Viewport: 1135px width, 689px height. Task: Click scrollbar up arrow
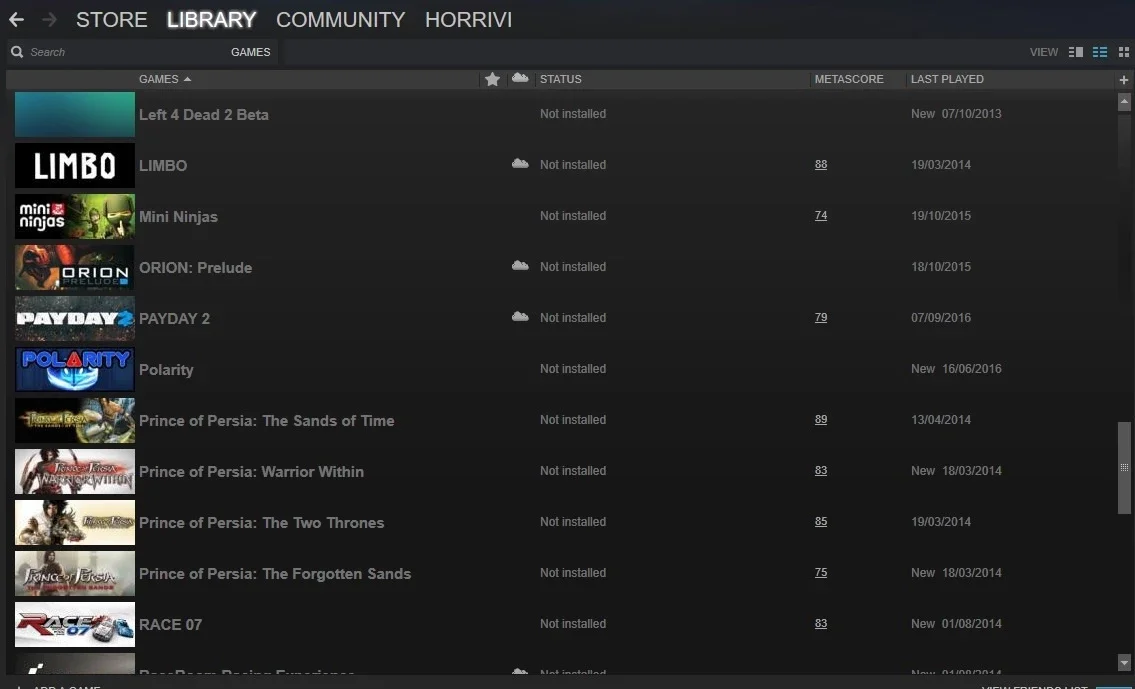click(1124, 103)
